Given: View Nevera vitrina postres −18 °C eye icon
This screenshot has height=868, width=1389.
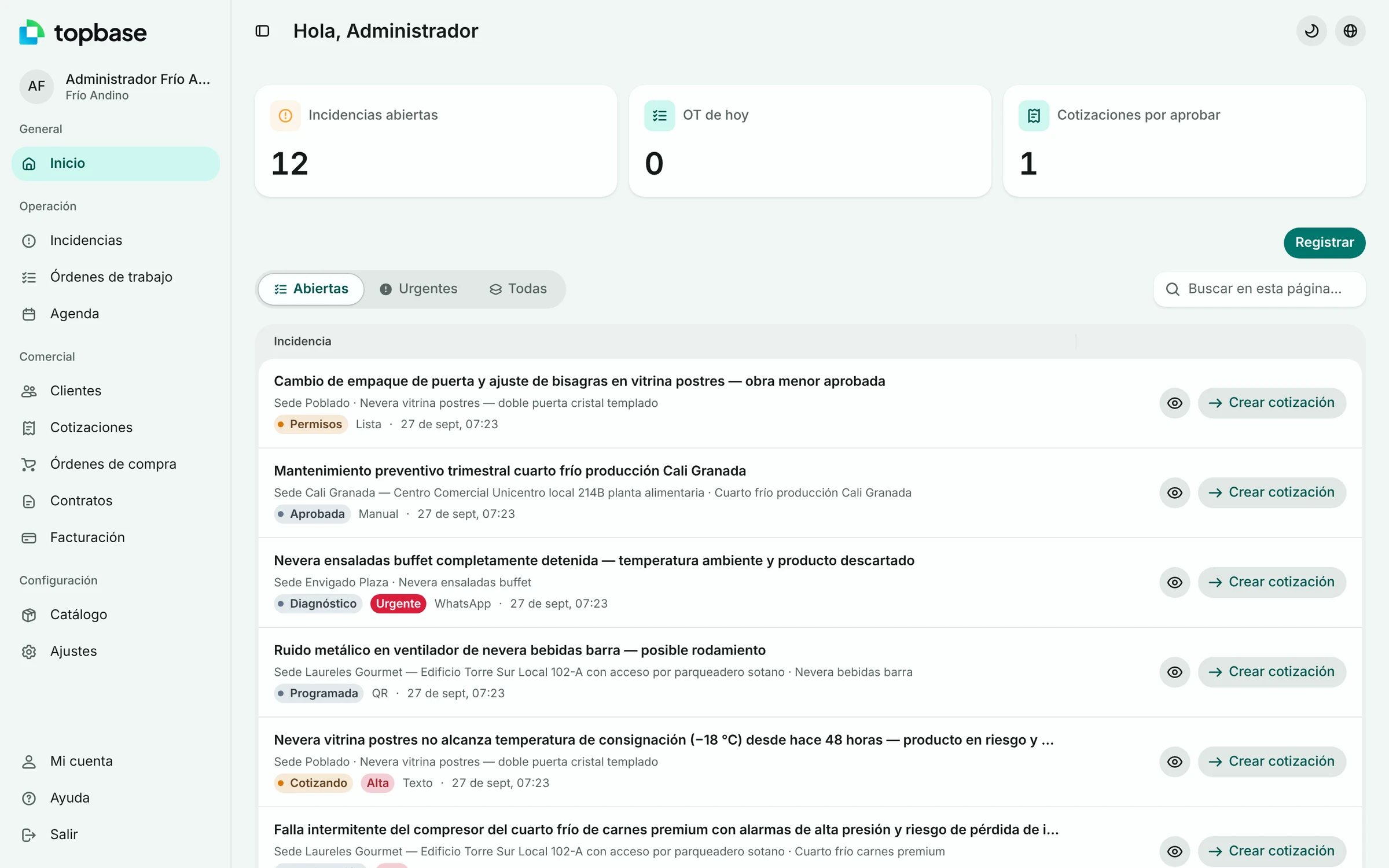Looking at the screenshot, I should [1174, 762].
